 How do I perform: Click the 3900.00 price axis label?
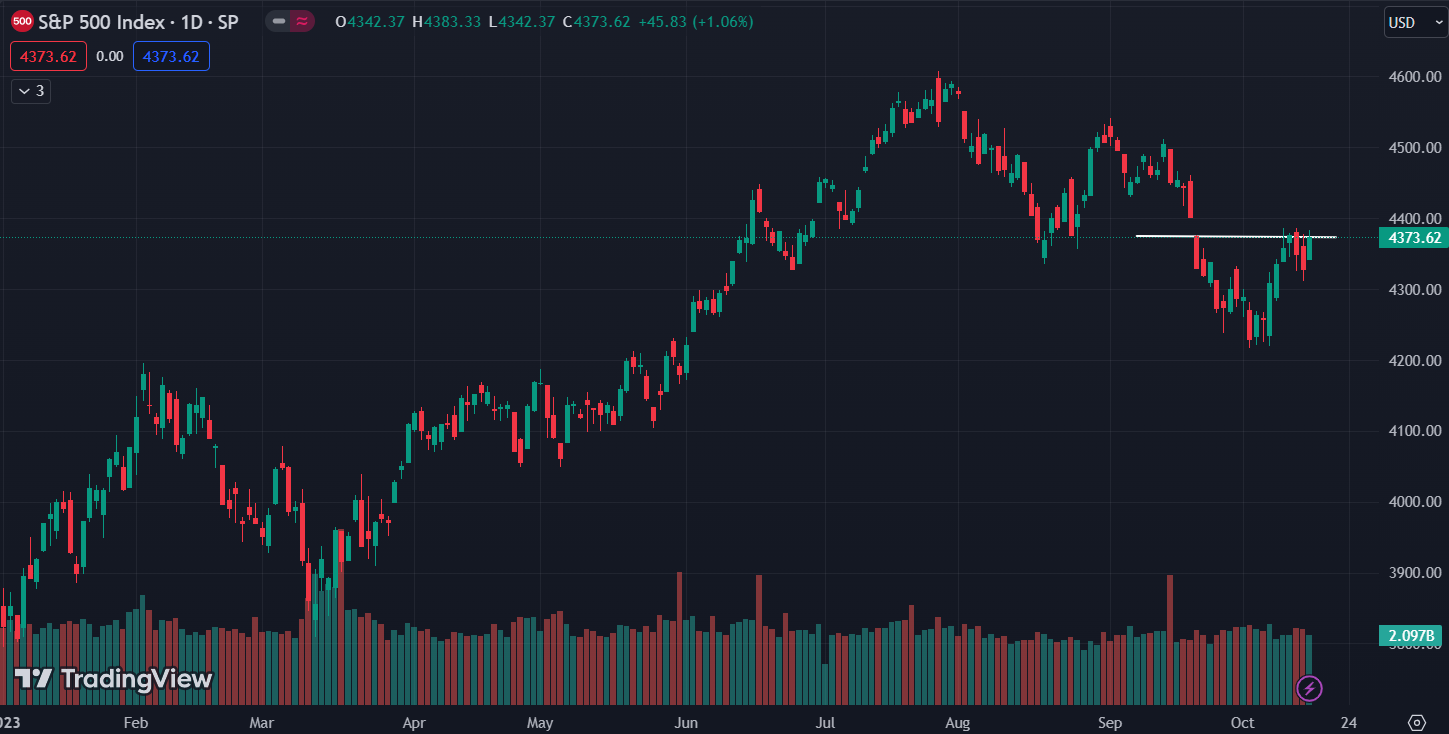pyautogui.click(x=1413, y=573)
